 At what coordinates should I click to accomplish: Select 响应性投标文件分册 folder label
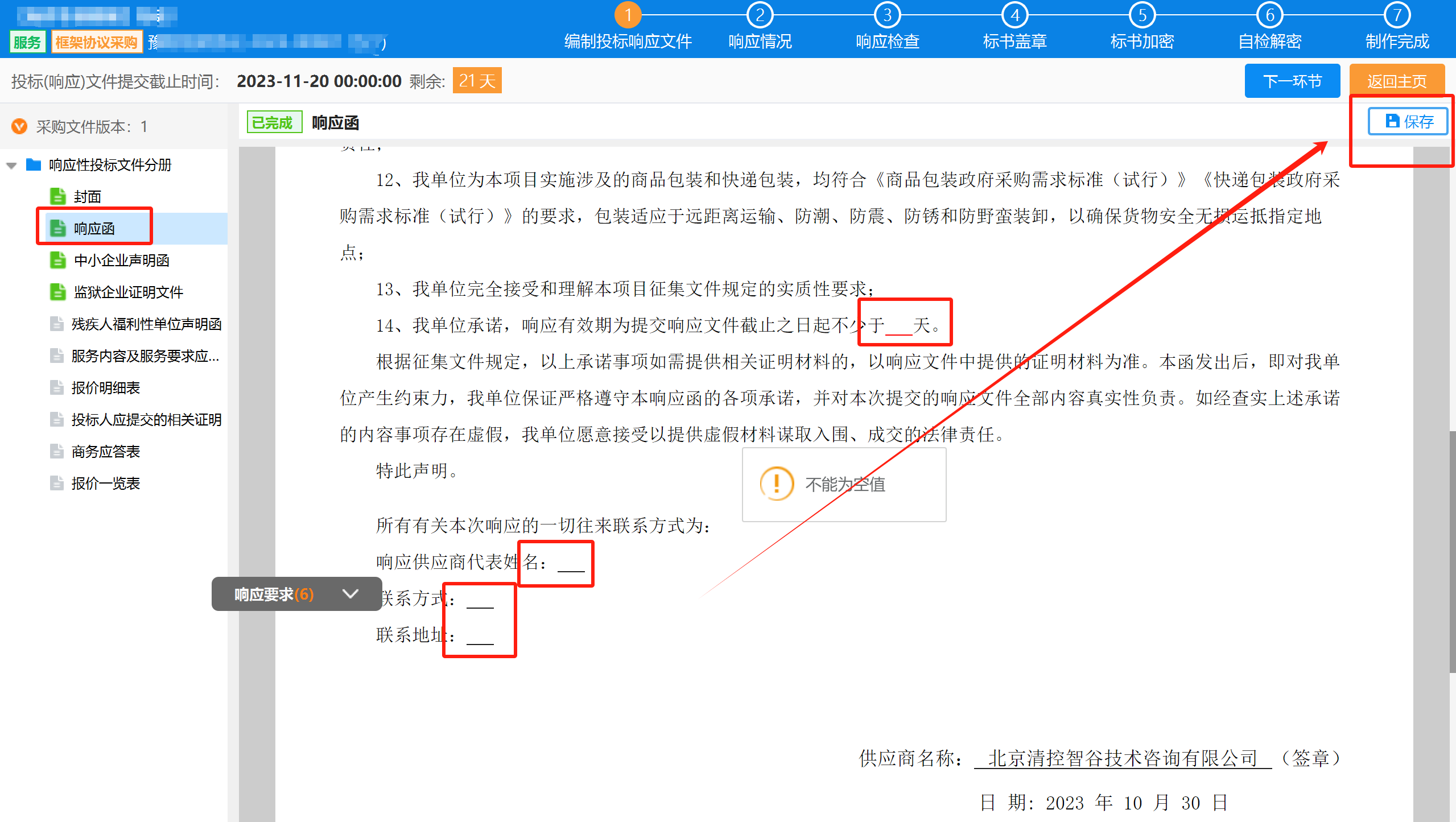110,165
